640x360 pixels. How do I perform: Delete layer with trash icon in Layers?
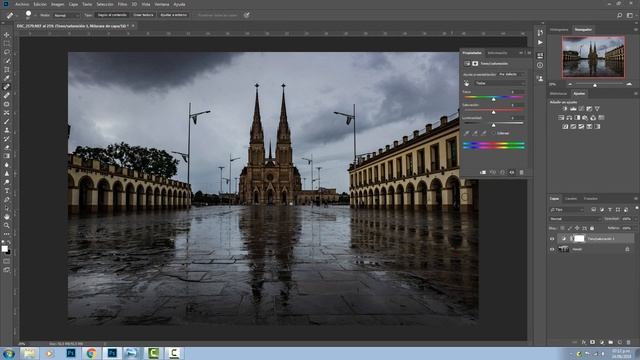(629, 342)
